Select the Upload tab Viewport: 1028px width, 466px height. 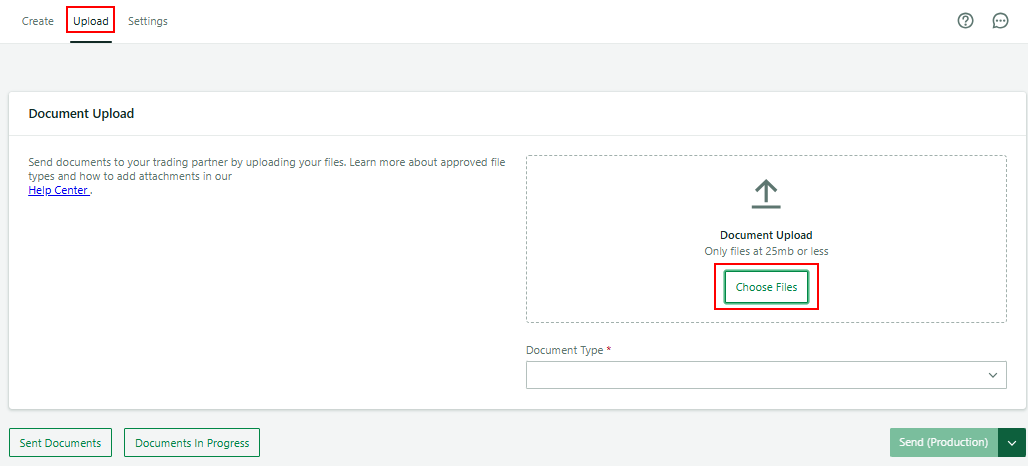pos(91,21)
